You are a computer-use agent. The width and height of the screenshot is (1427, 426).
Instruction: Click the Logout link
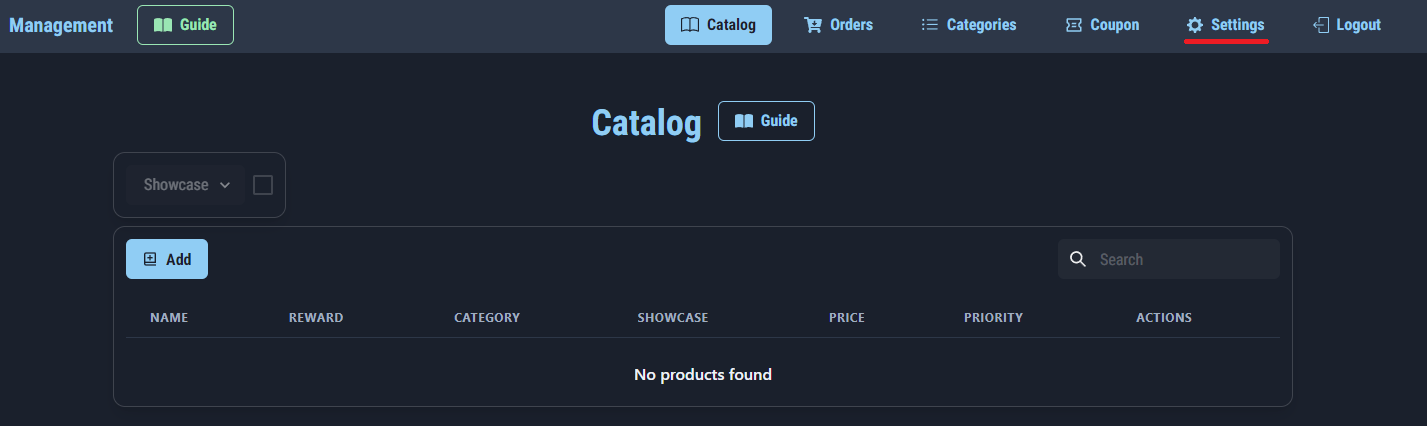pyautogui.click(x=1358, y=25)
